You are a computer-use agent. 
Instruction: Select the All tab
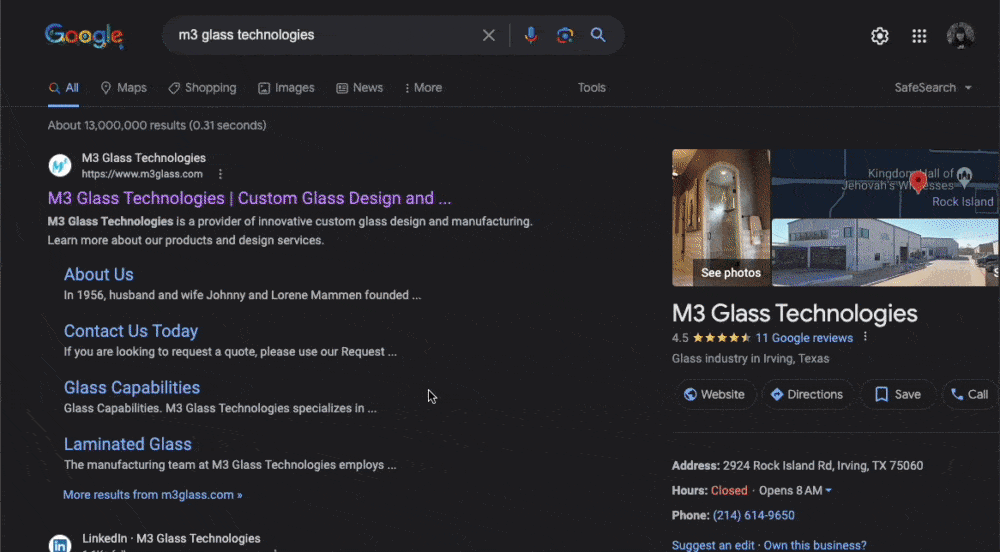click(x=64, y=88)
